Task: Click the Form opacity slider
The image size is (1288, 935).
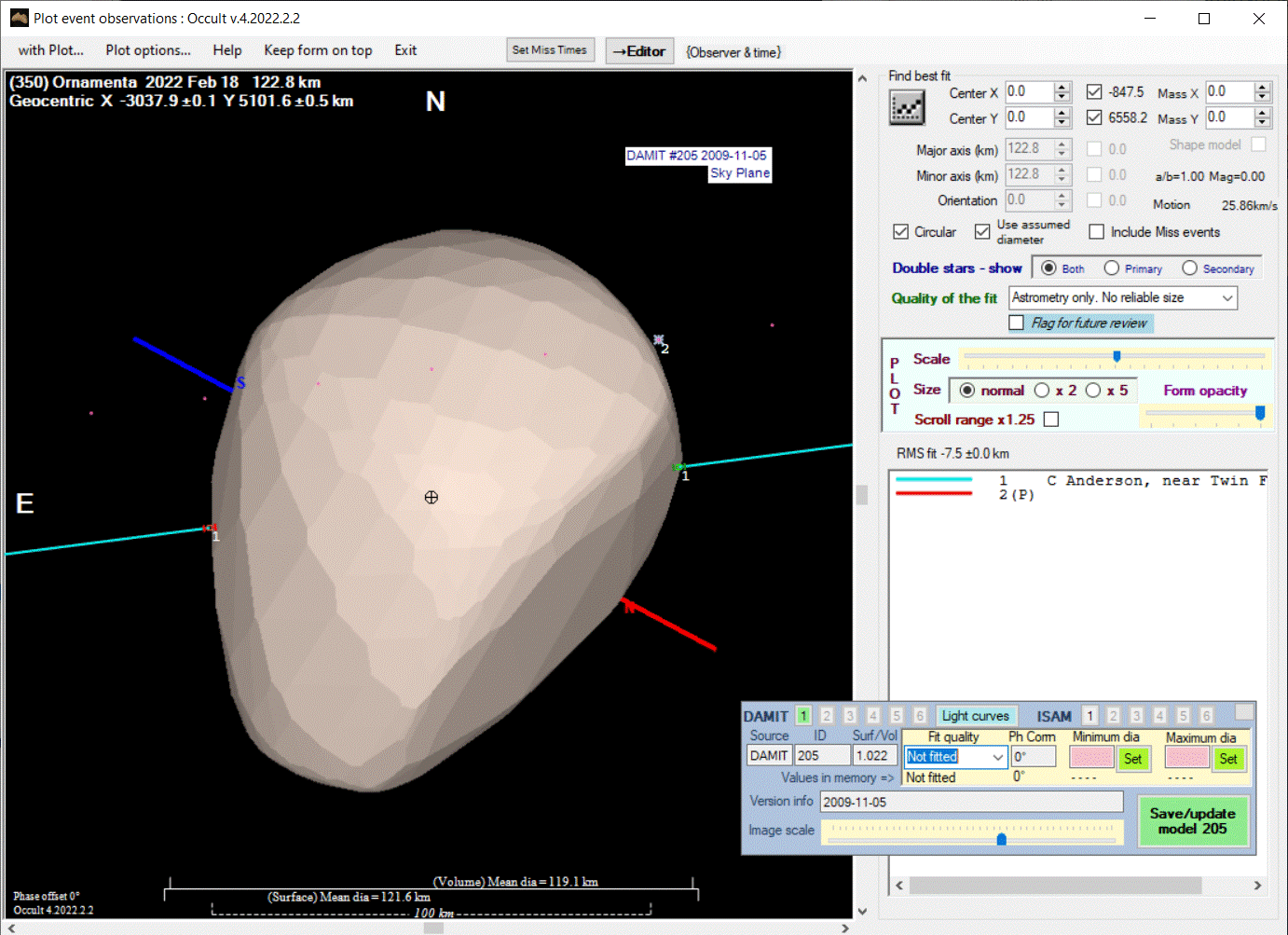Action: 1204,413
